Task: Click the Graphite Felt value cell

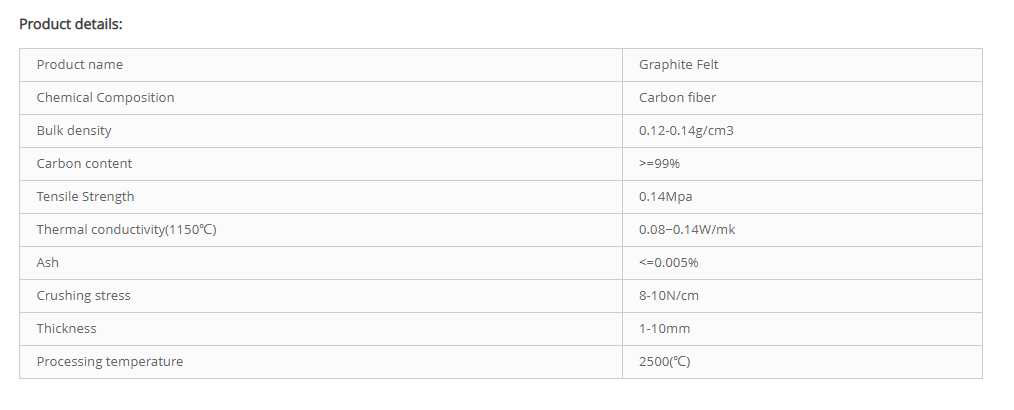Action: 678,65
